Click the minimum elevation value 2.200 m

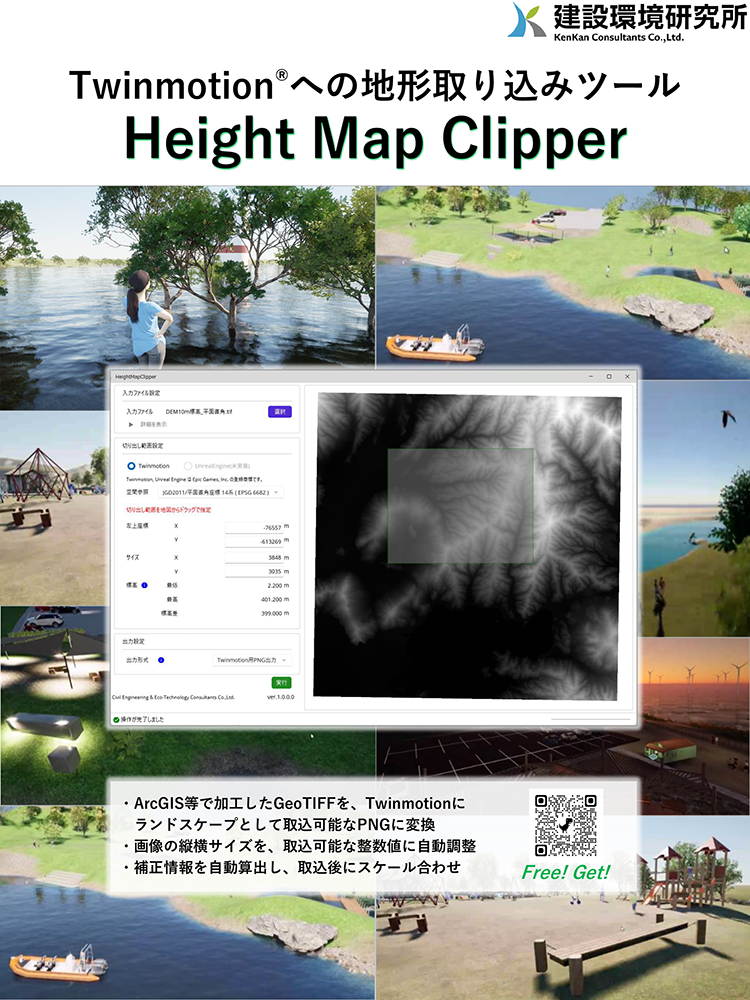pos(278,585)
